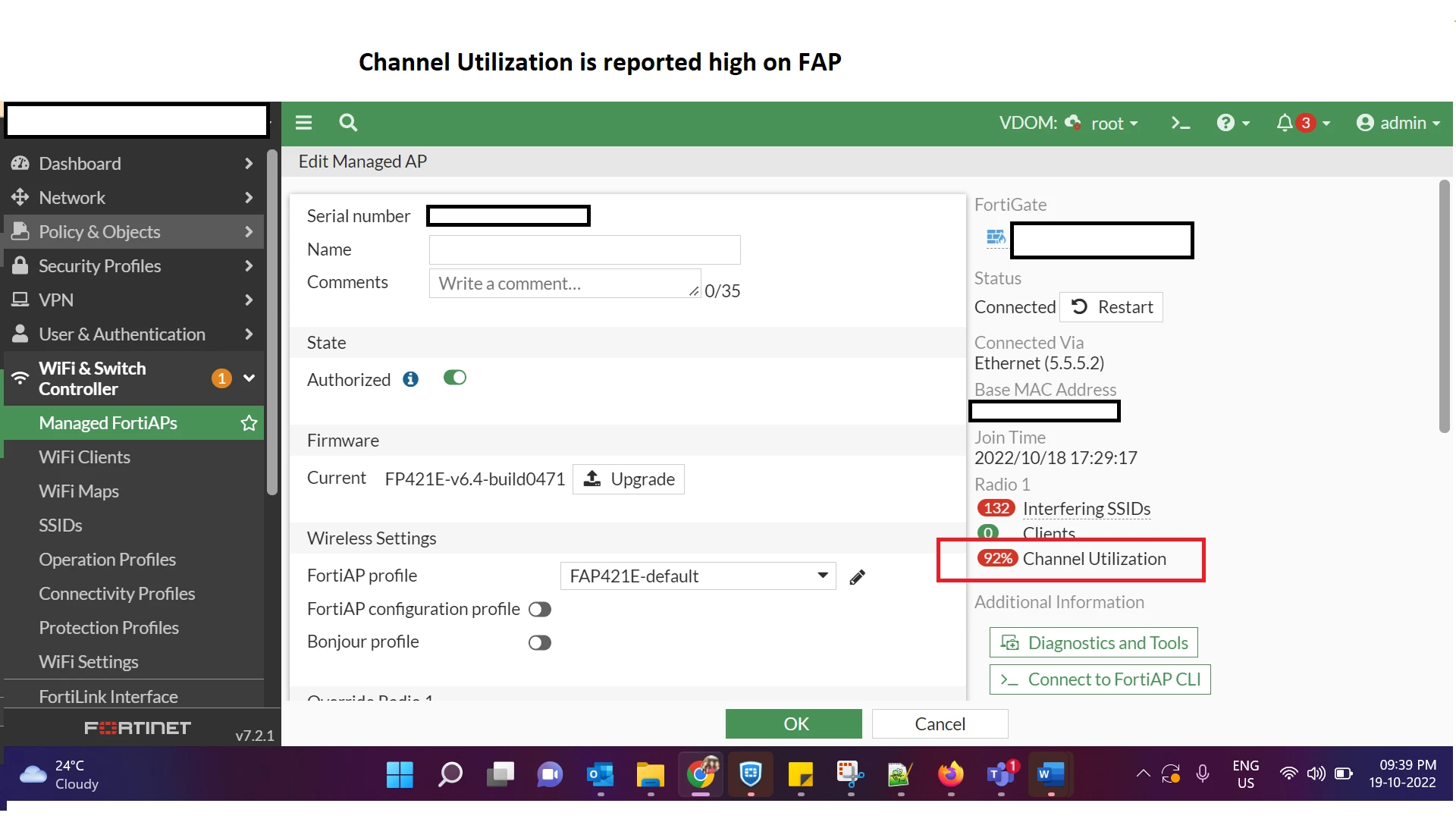
Task: Switch to Google Chrome on the taskbar
Action: (x=701, y=774)
